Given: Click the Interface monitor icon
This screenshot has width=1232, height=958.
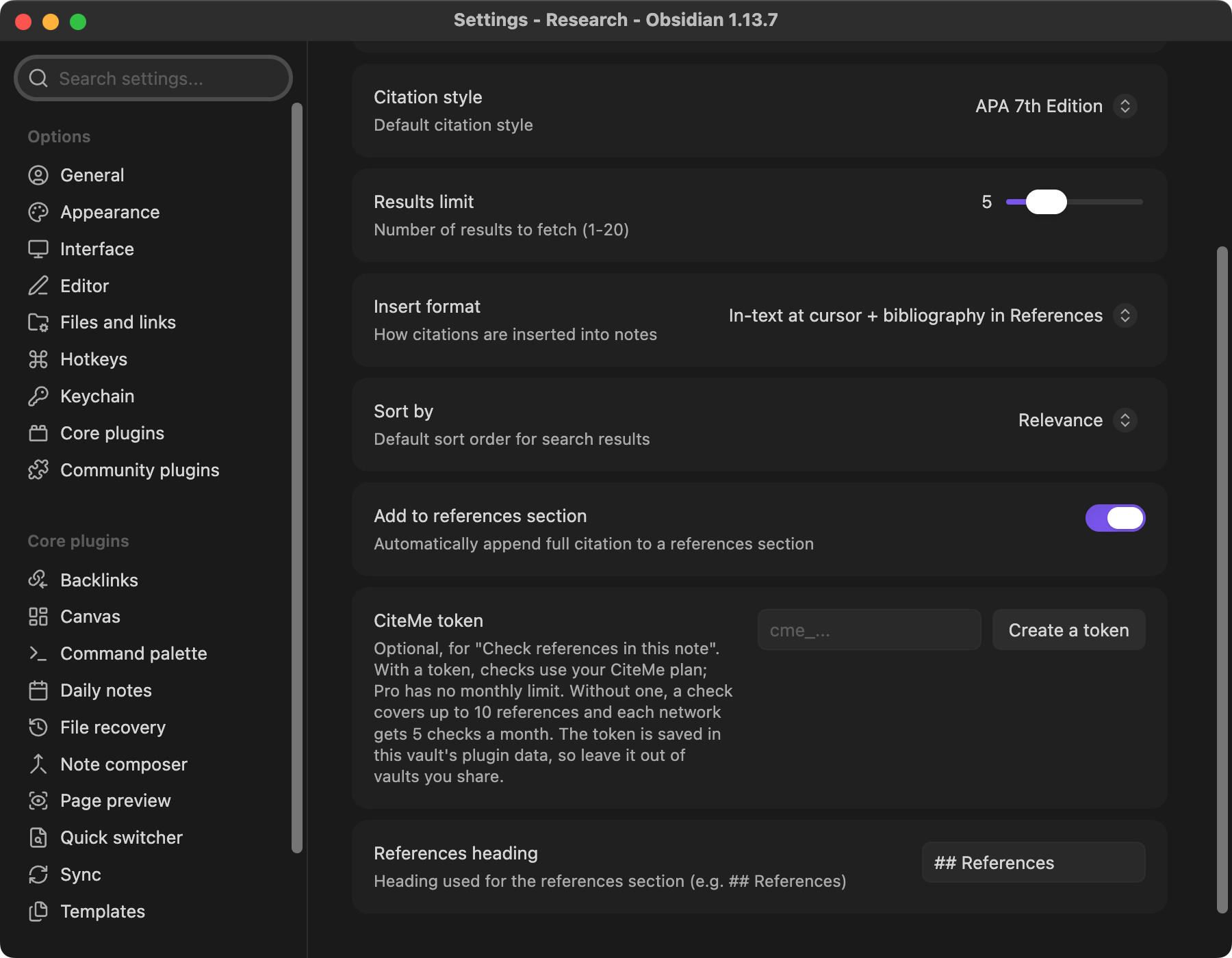Looking at the screenshot, I should tap(38, 249).
